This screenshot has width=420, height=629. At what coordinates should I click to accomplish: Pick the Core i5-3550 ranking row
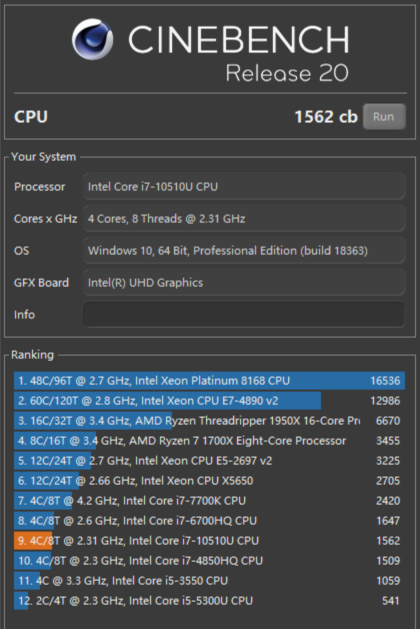coord(209,581)
